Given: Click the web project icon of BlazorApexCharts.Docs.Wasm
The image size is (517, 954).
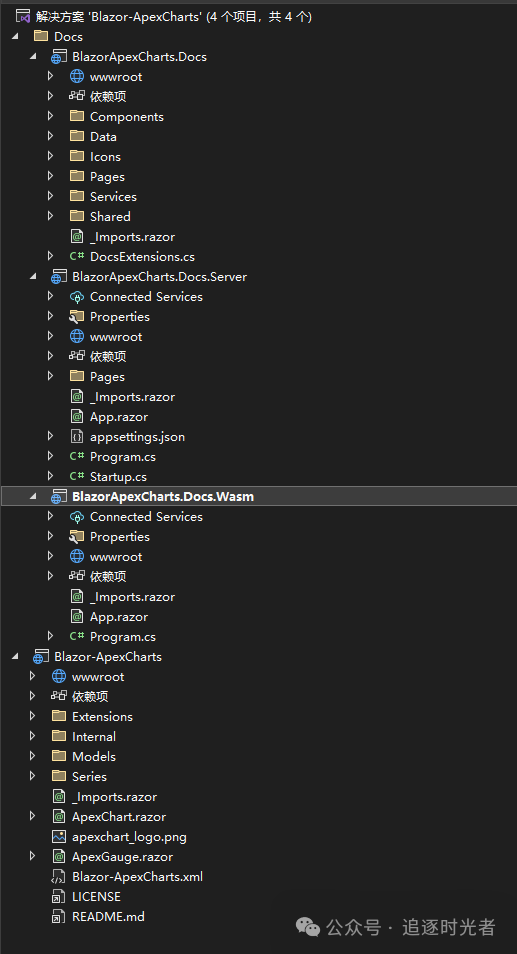Looking at the screenshot, I should (x=58, y=497).
